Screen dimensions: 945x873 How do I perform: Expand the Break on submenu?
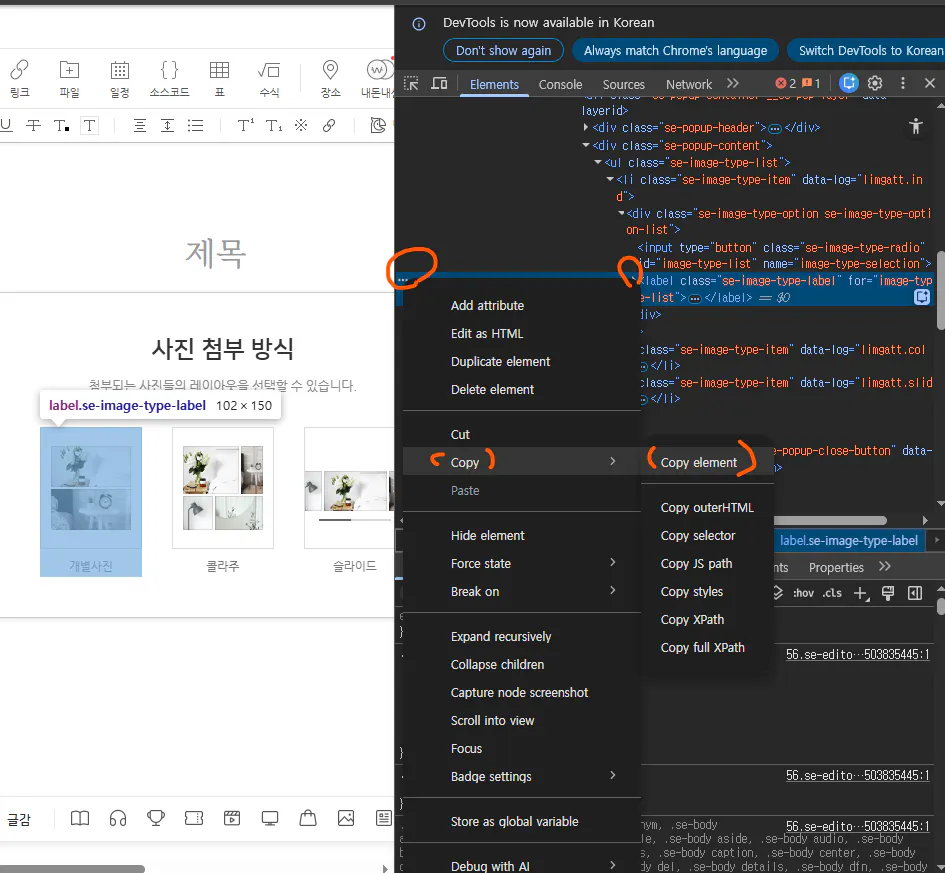coord(612,590)
